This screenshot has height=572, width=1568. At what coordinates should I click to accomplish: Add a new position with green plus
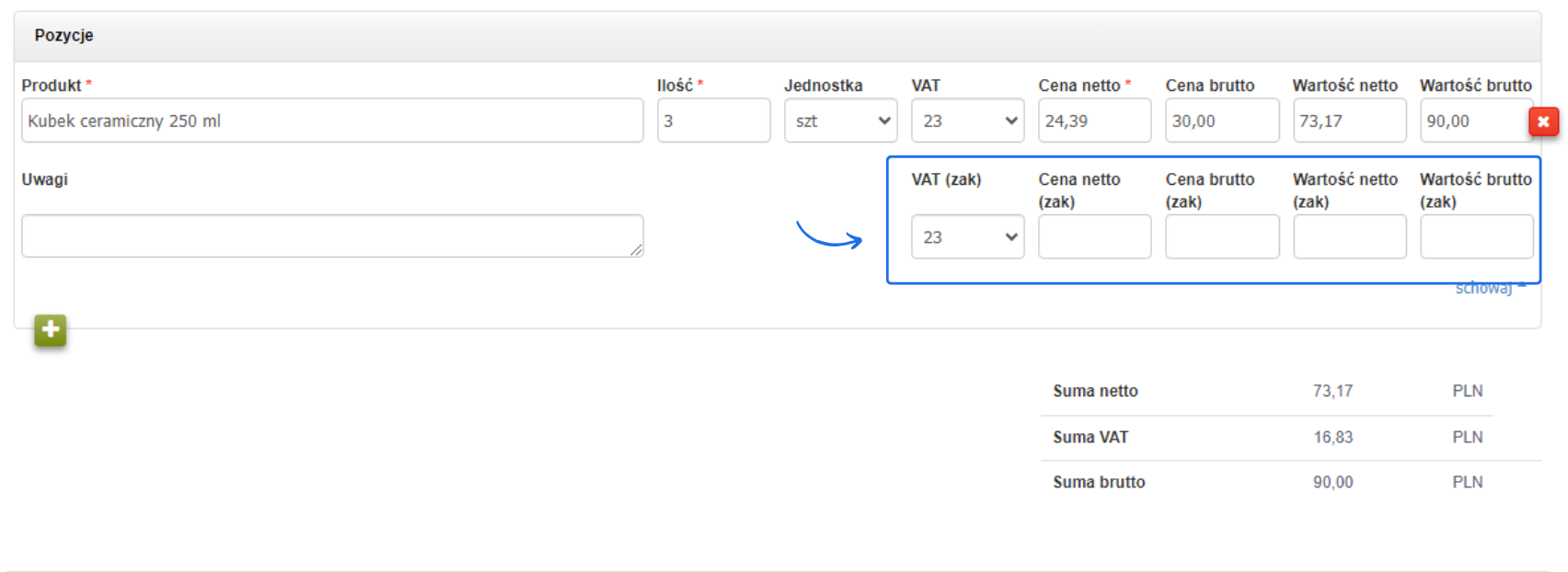point(51,329)
